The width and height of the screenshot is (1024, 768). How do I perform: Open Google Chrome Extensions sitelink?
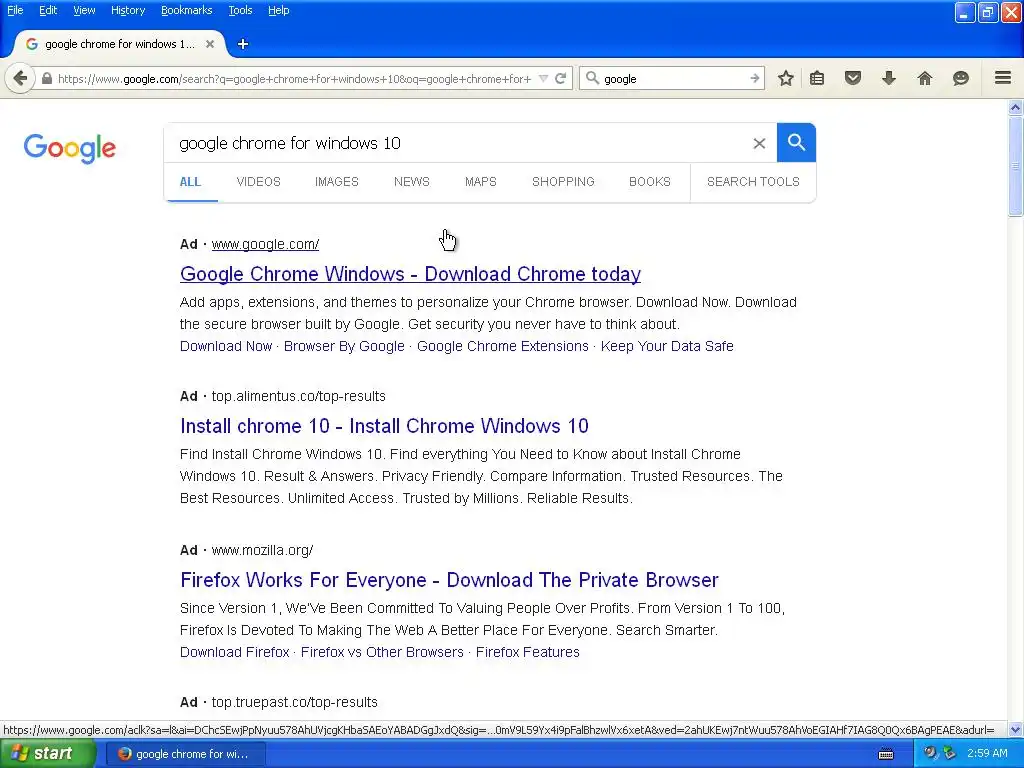[x=503, y=346]
